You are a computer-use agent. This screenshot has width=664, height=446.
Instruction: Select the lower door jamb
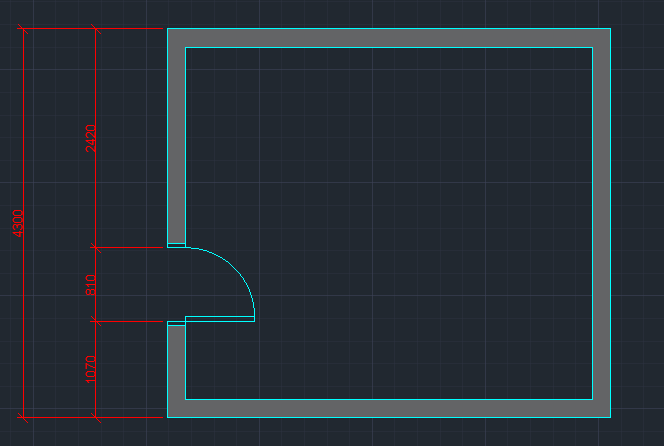[x=176, y=323]
